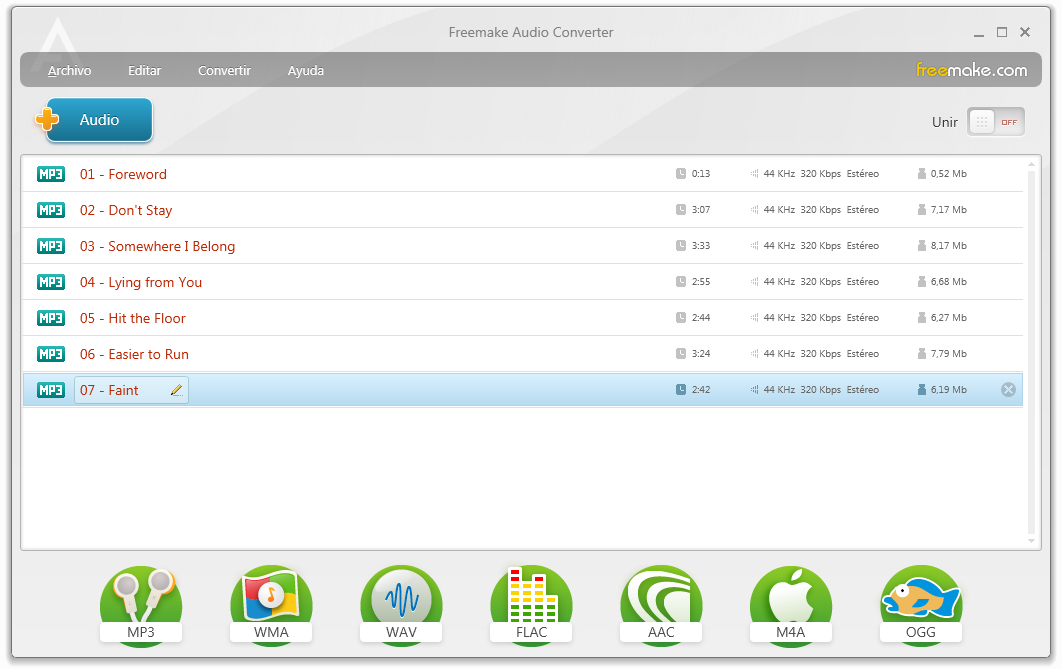1062x669 pixels.
Task: Open the Archivo menu
Action: coord(69,71)
